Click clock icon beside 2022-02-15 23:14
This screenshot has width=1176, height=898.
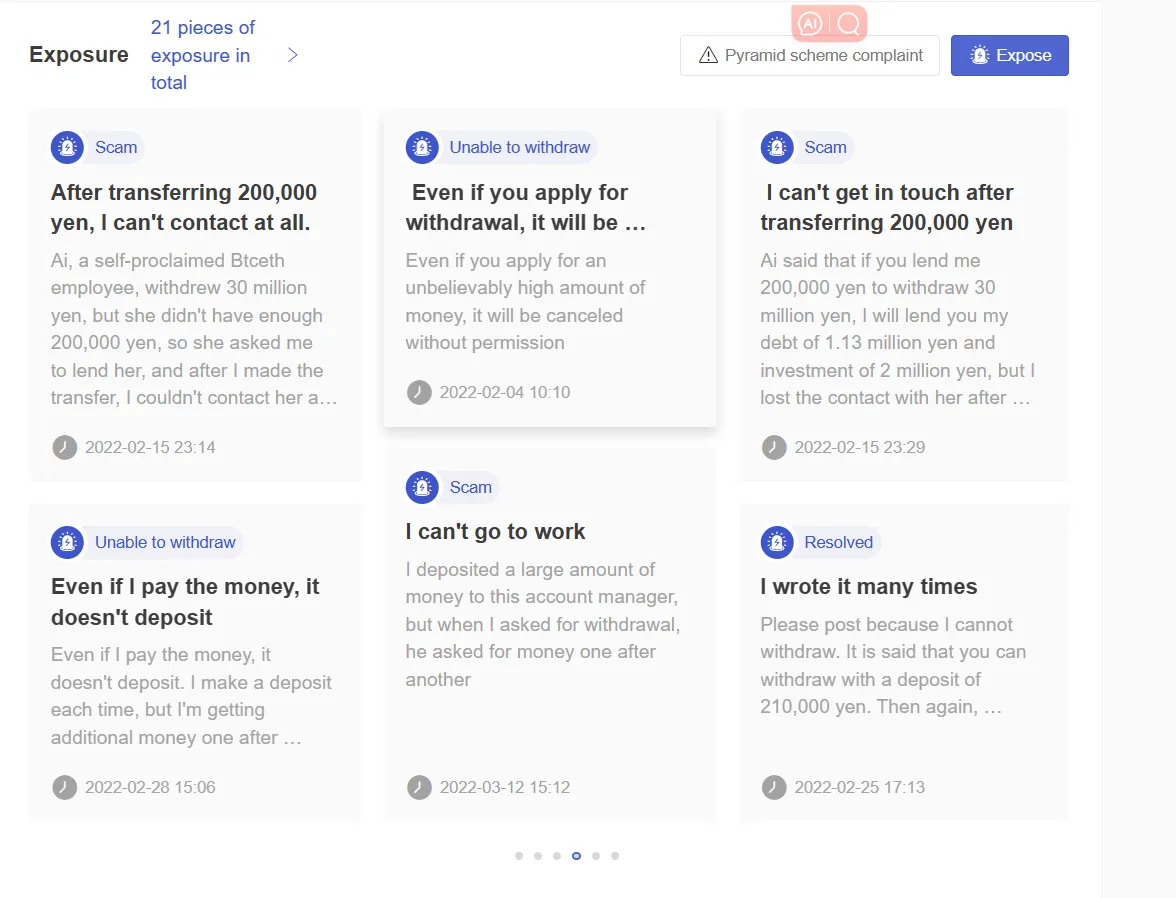pos(64,447)
